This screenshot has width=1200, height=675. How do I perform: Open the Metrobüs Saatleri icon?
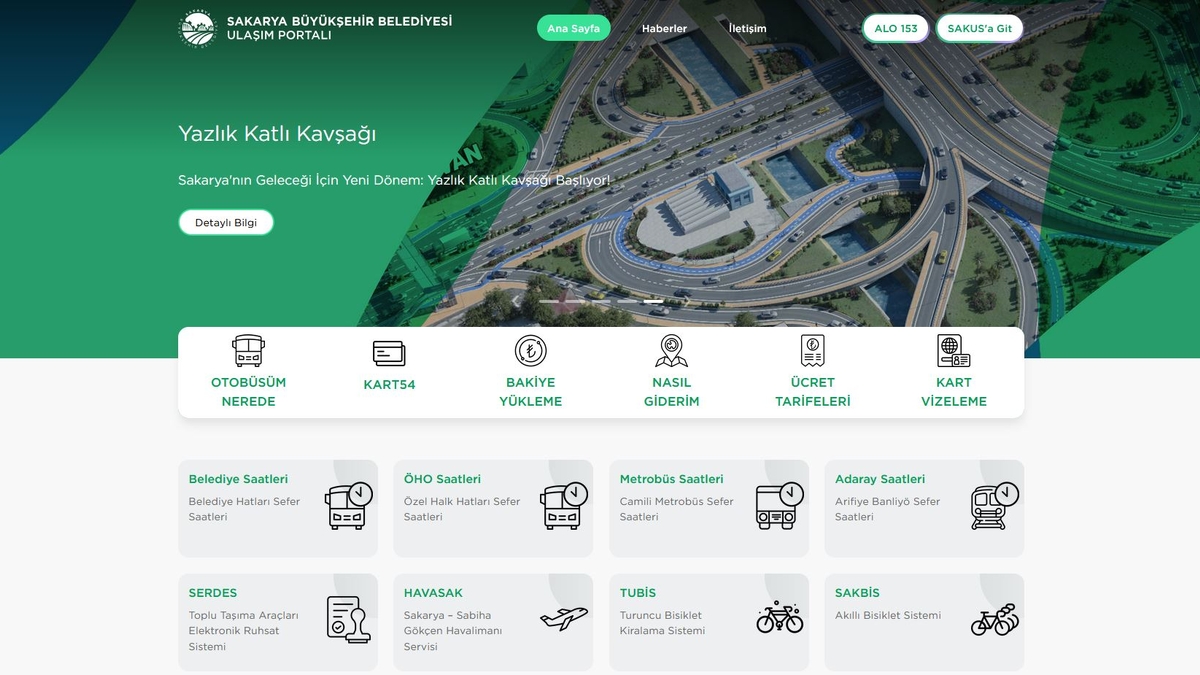click(781, 507)
